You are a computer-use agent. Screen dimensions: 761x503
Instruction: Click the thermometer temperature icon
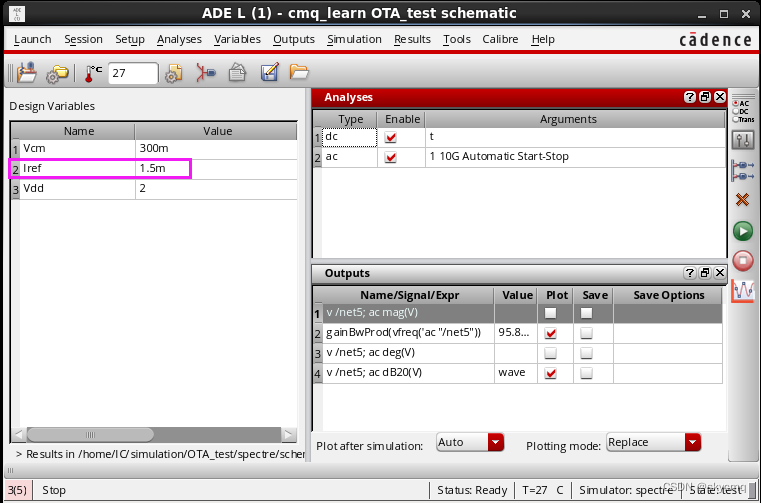click(92, 73)
